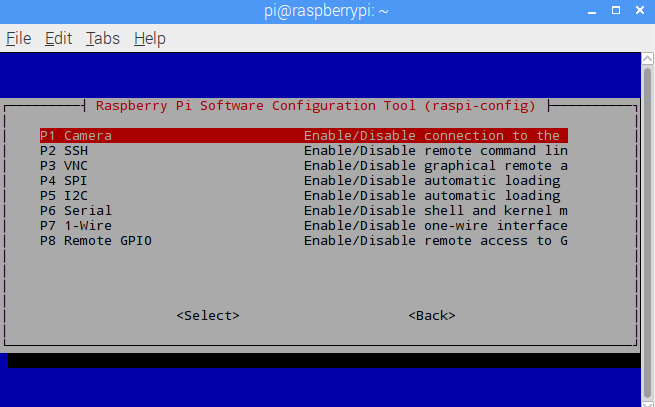Click the vertical scrollbar thumb

click(647, 232)
